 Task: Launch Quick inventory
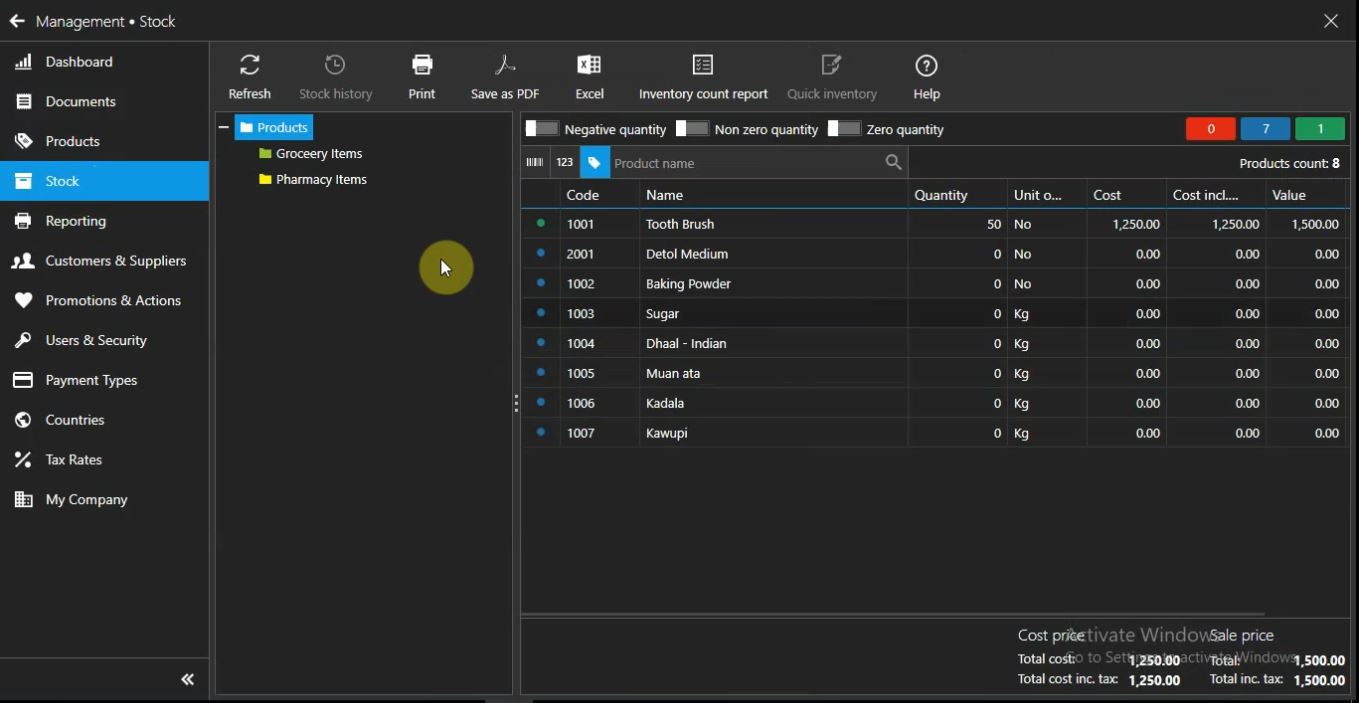pyautogui.click(x=832, y=77)
